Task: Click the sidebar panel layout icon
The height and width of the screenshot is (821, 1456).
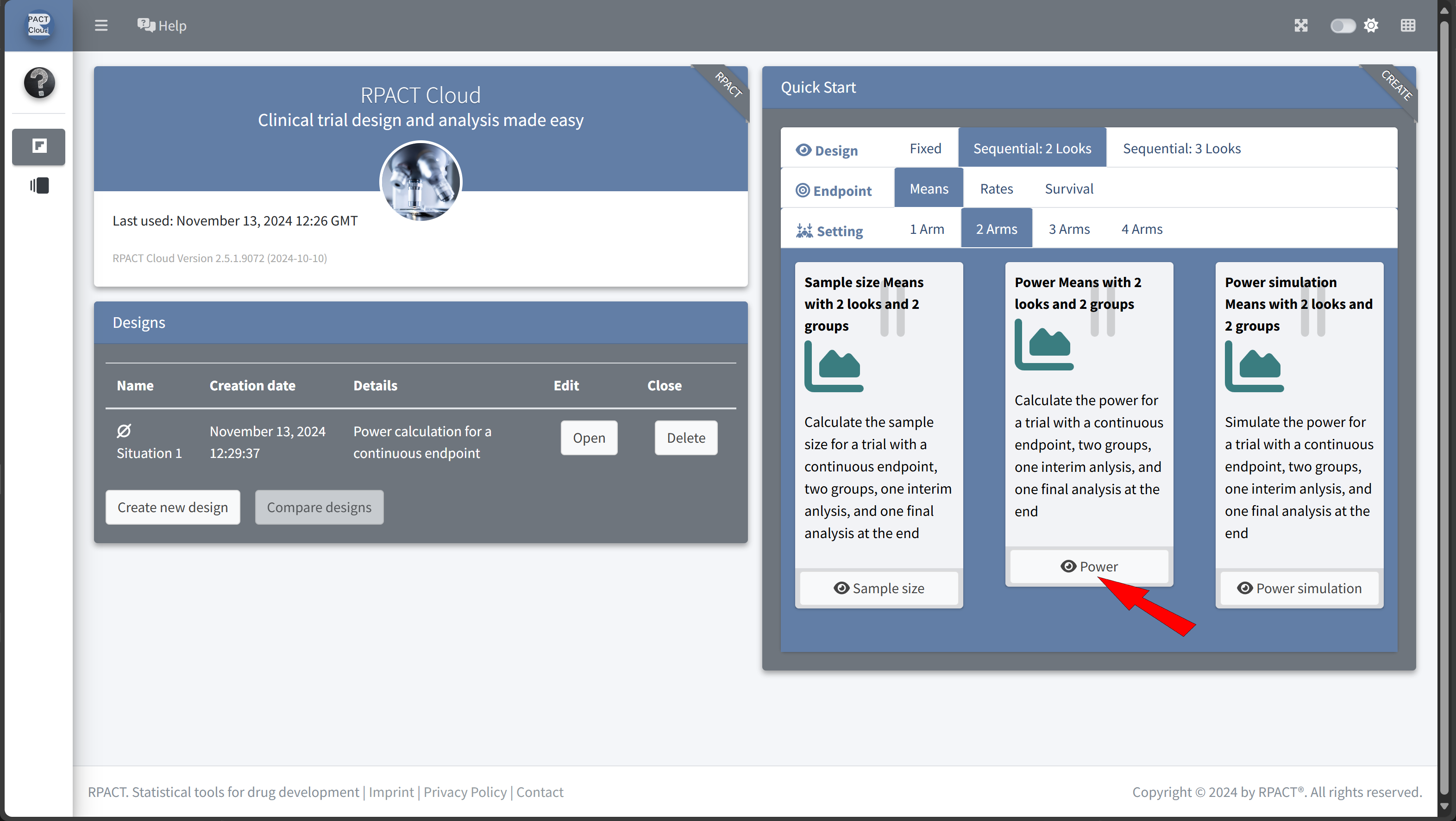Action: point(39,185)
